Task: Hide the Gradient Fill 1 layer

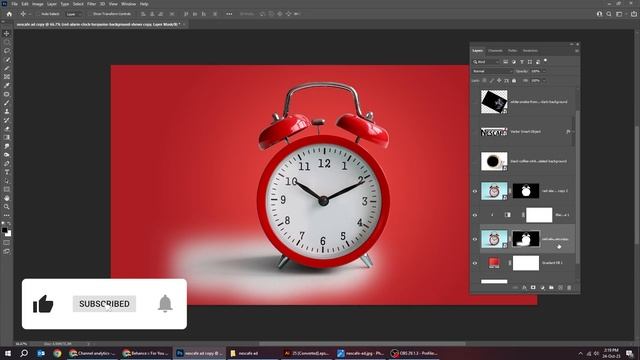Action: tap(475, 263)
